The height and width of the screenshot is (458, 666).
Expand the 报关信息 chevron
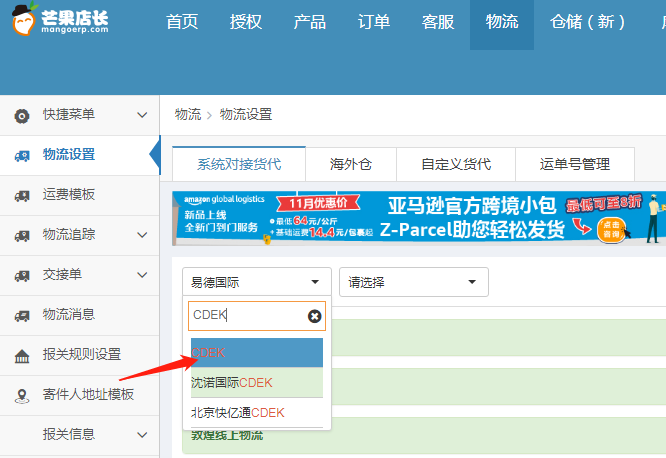pyautogui.click(x=142, y=435)
